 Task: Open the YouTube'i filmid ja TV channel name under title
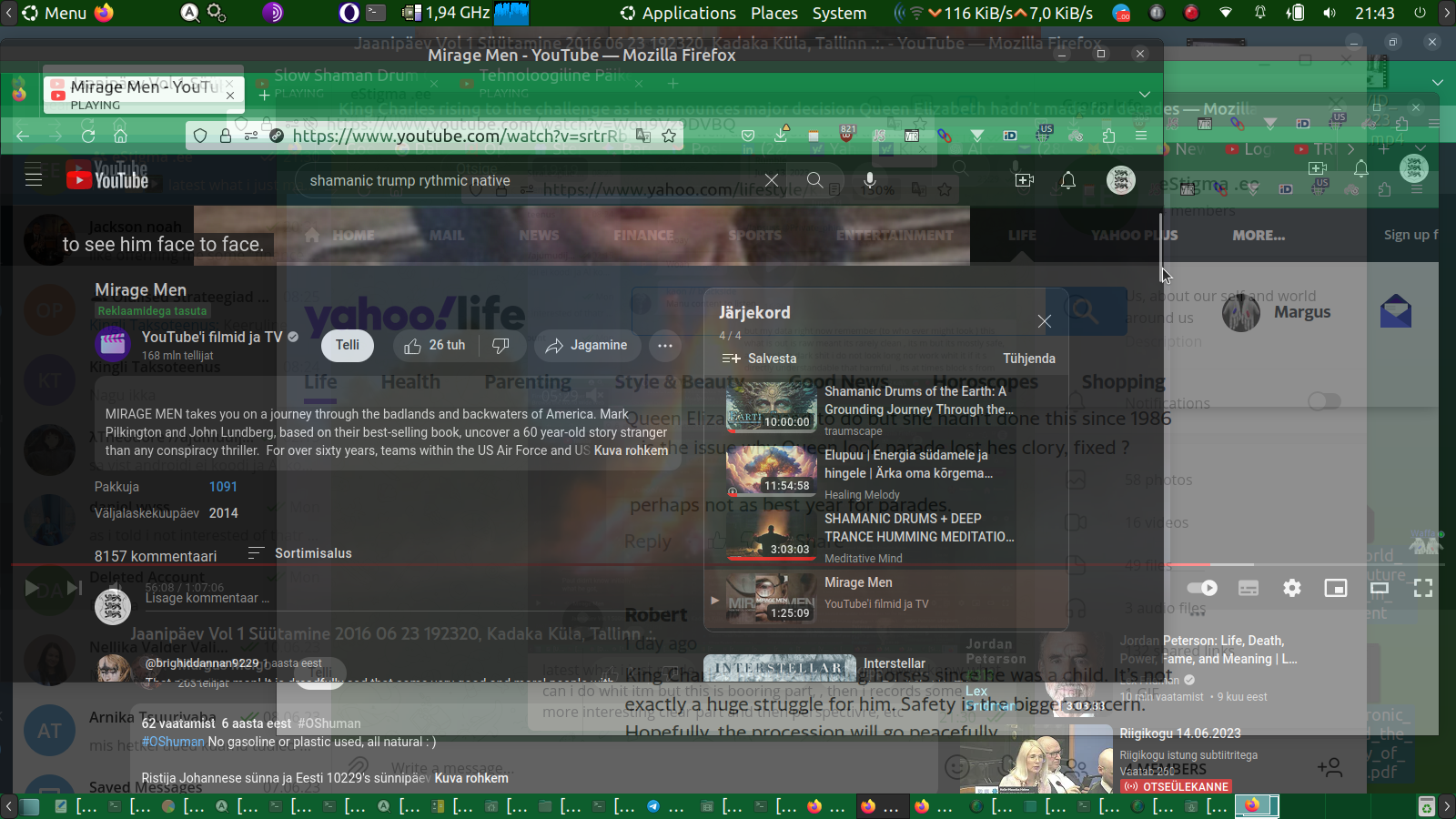[x=212, y=337]
